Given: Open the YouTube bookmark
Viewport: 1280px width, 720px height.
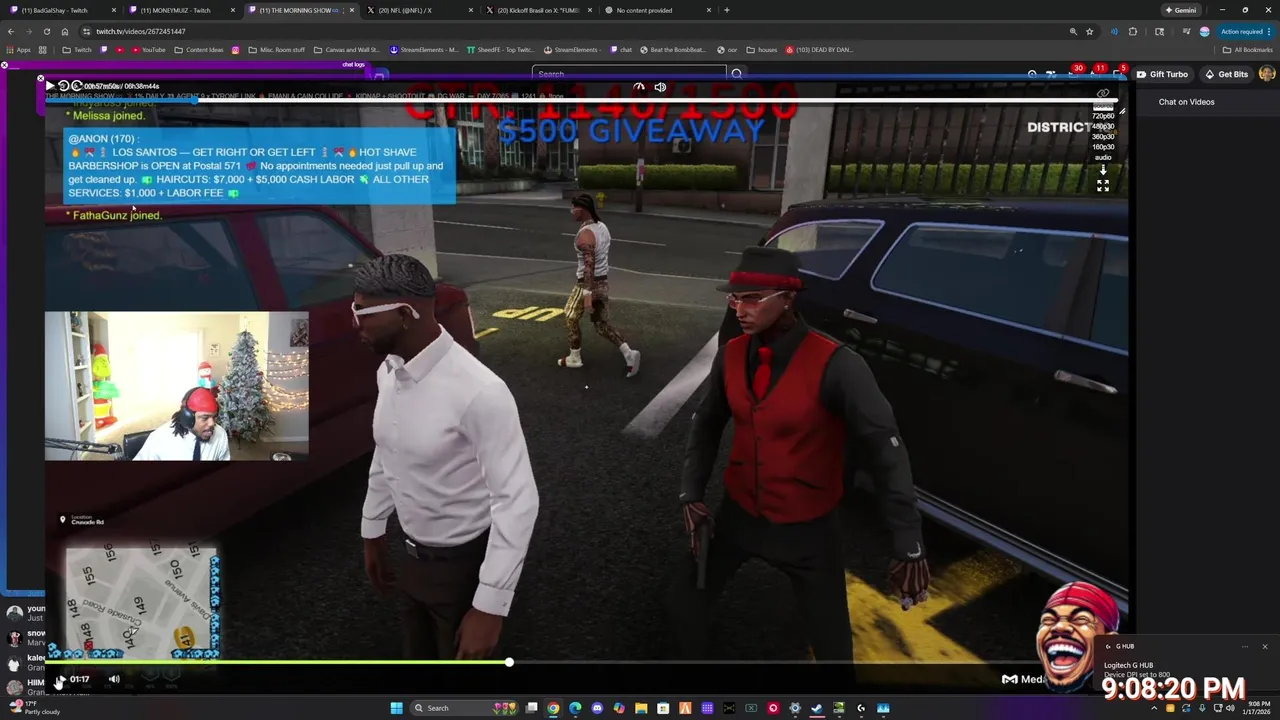Looking at the screenshot, I should pos(148,50).
